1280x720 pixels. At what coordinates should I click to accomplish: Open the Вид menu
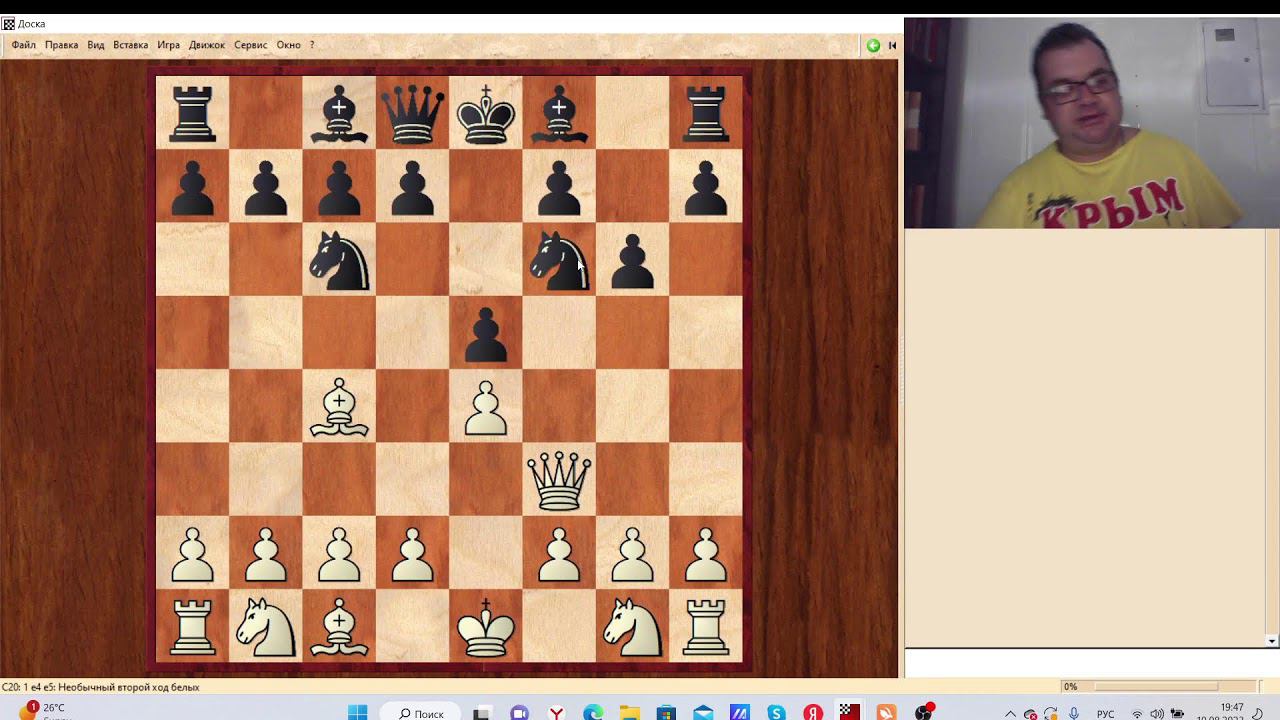[96, 45]
